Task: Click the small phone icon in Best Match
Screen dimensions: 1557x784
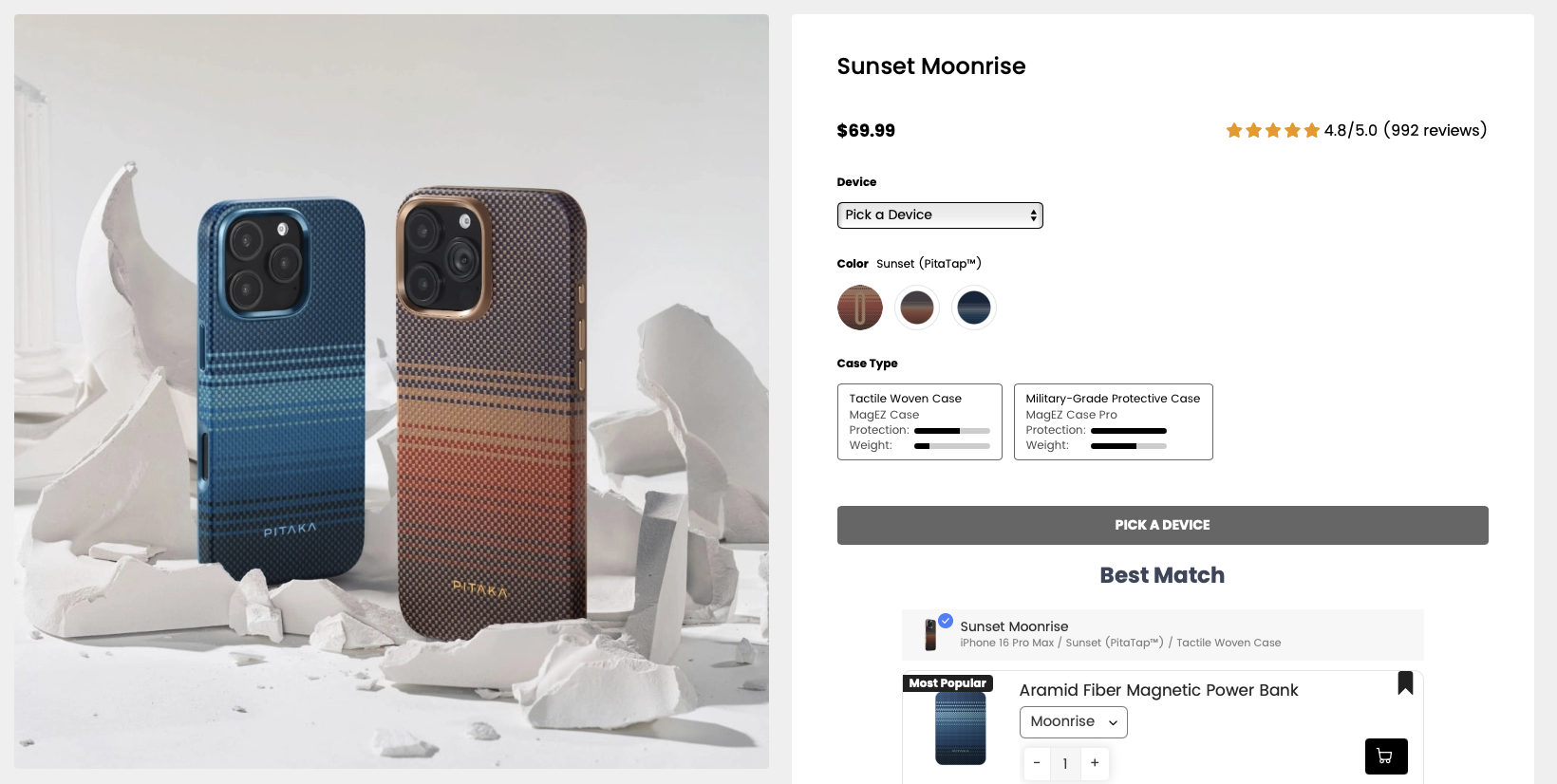Action: (x=930, y=635)
